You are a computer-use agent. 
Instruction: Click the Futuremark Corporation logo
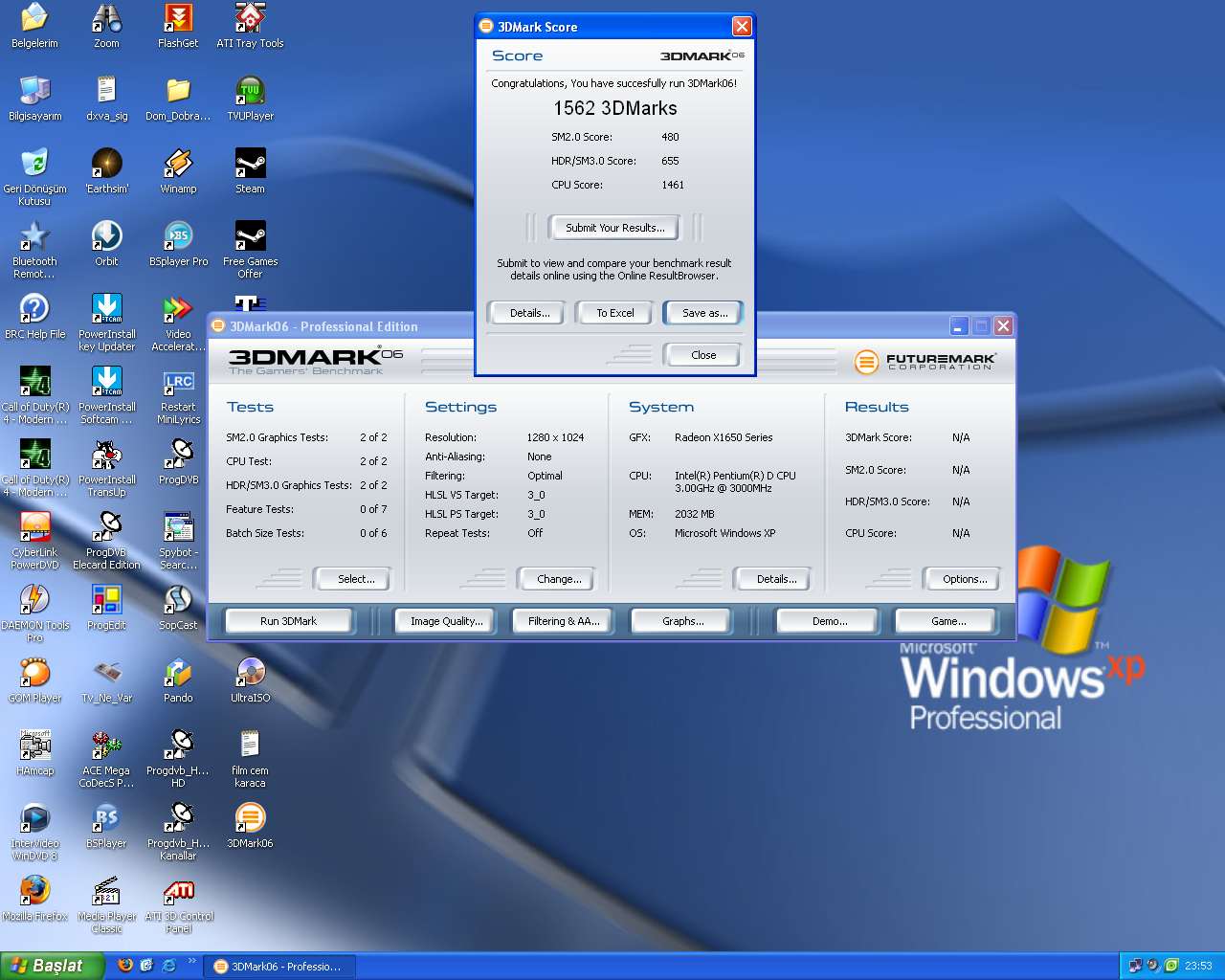tap(924, 362)
